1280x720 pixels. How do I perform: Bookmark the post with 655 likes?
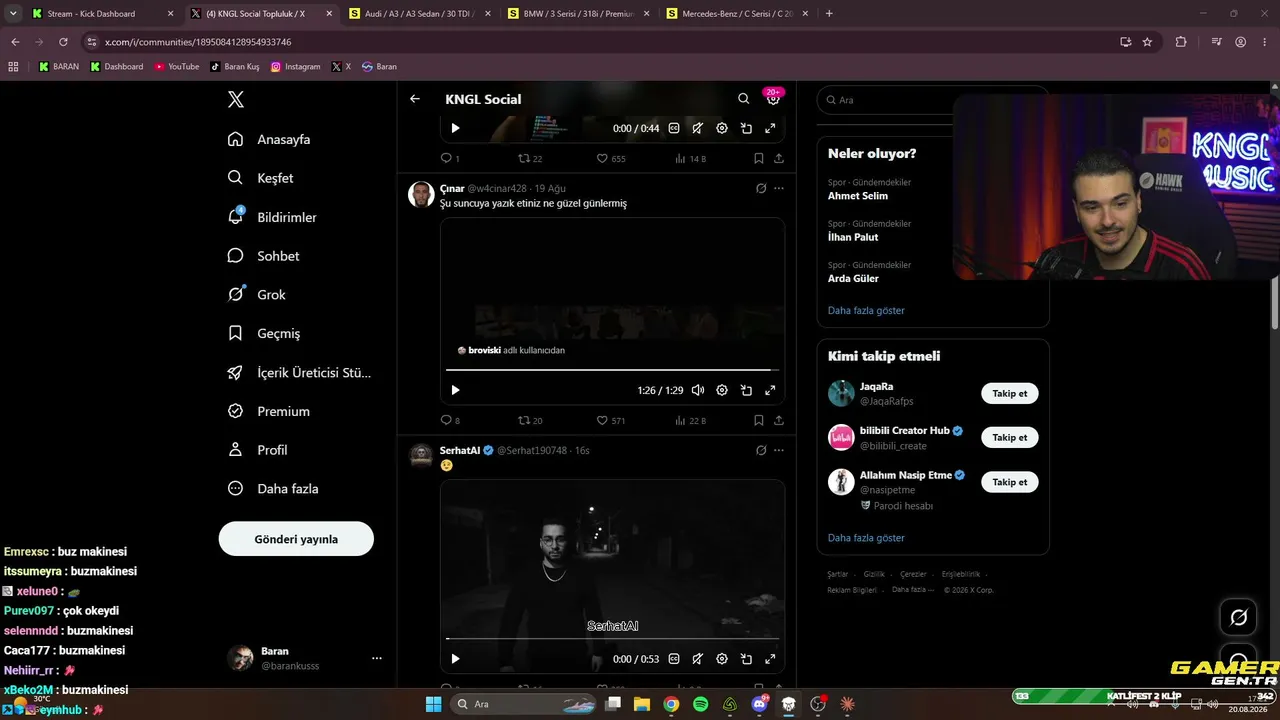pos(759,158)
